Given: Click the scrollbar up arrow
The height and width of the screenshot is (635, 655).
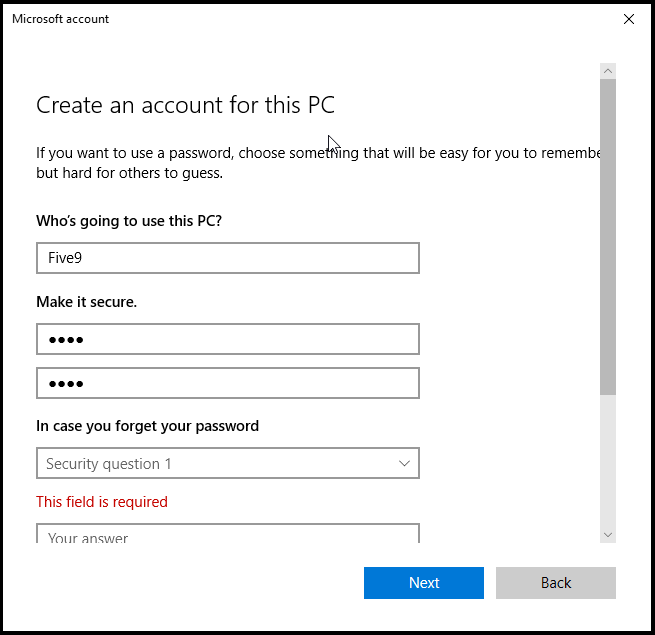Looking at the screenshot, I should click(x=608, y=71).
